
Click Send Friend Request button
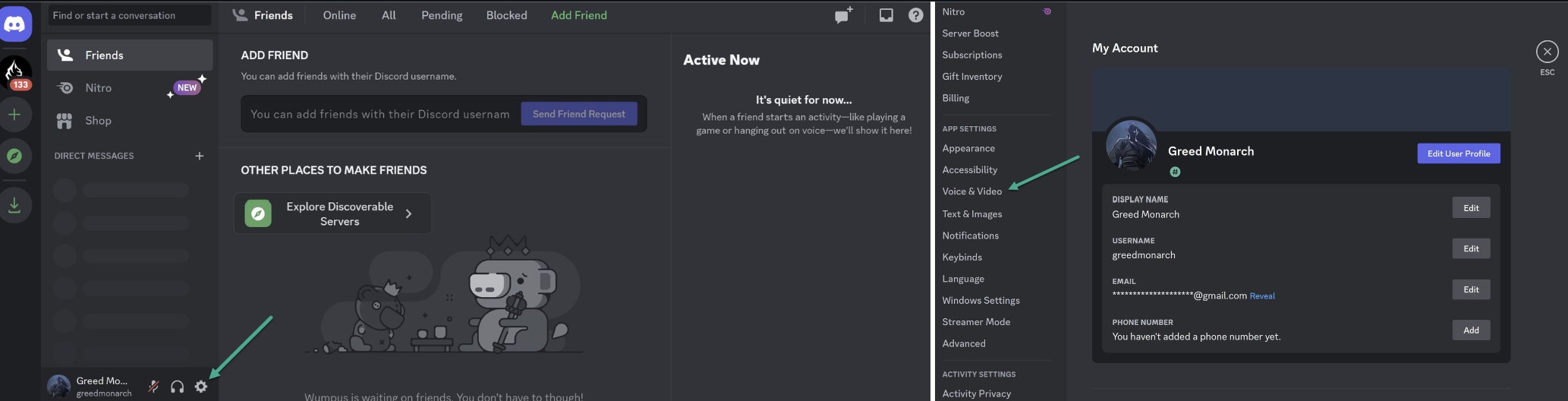pyautogui.click(x=579, y=114)
